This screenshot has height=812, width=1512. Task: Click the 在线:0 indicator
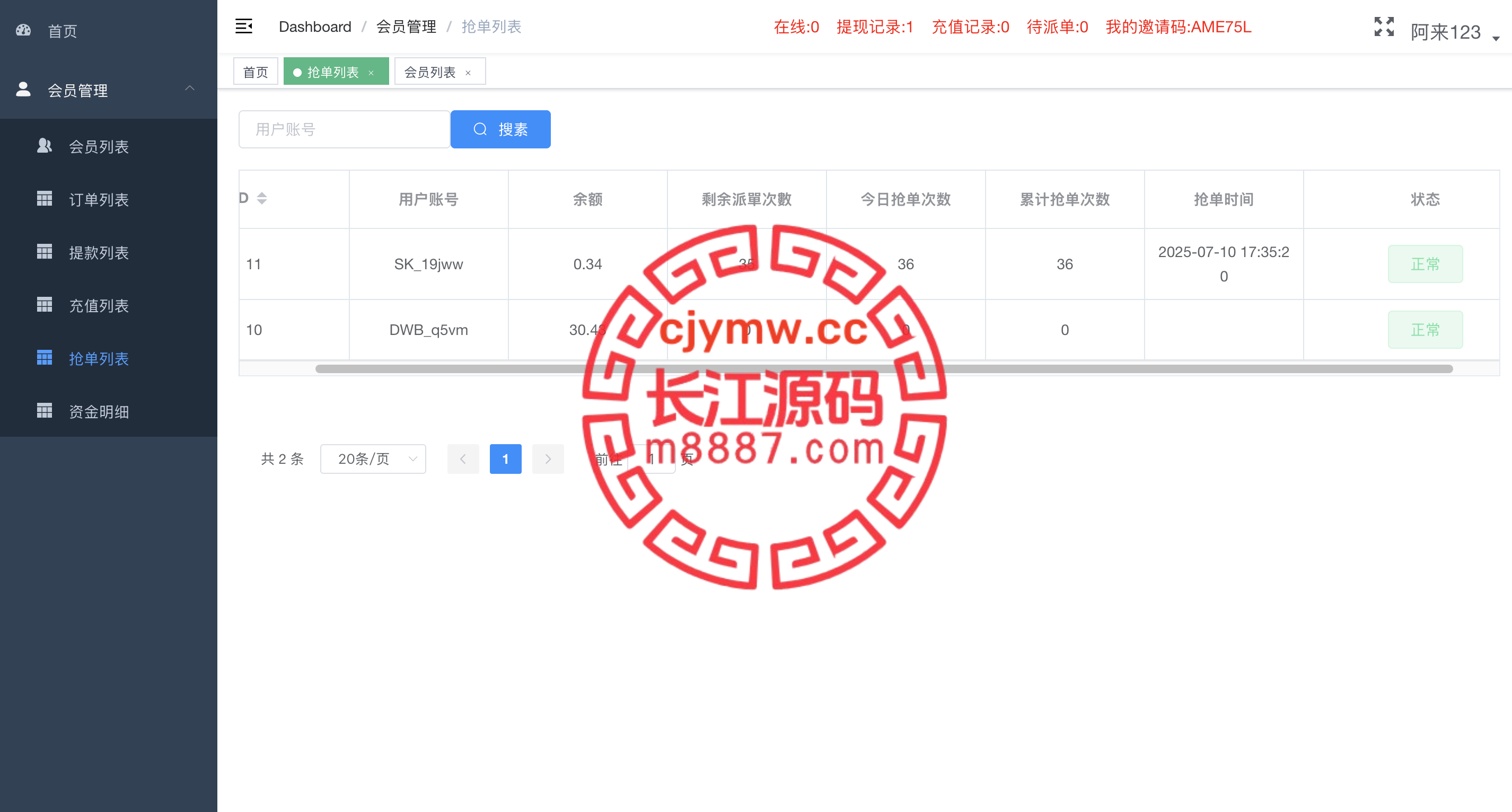coord(796,27)
